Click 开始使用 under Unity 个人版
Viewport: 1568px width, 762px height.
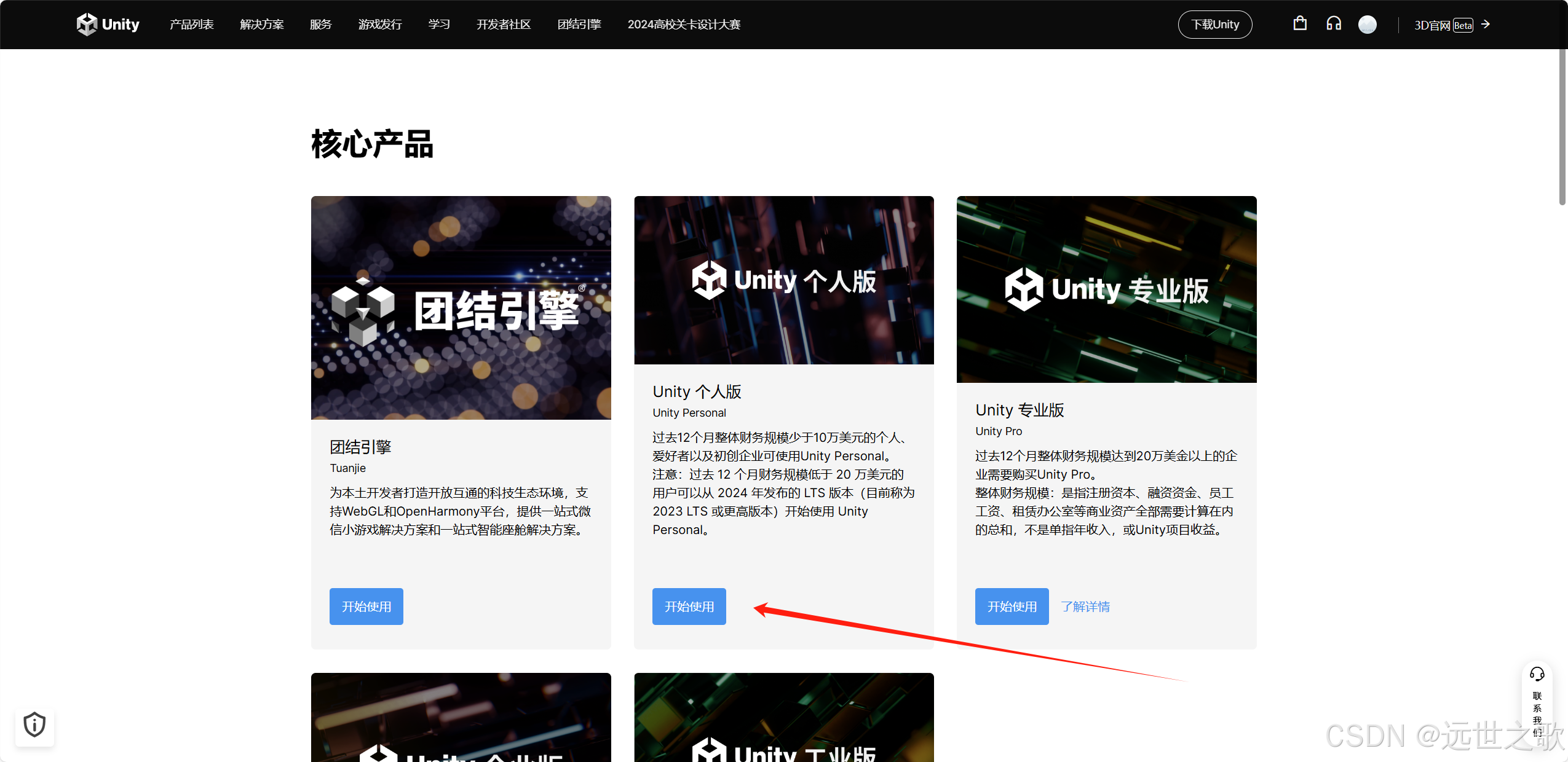pos(689,607)
